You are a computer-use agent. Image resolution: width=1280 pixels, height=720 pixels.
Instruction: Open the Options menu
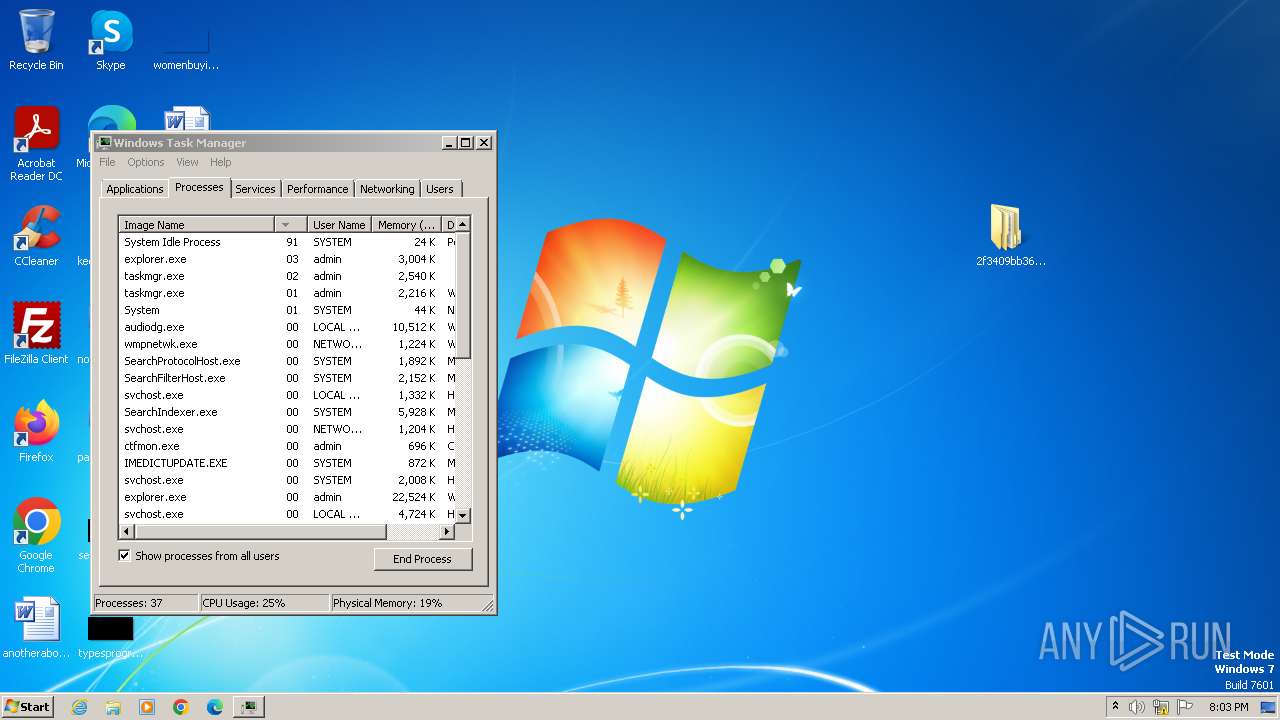point(145,162)
